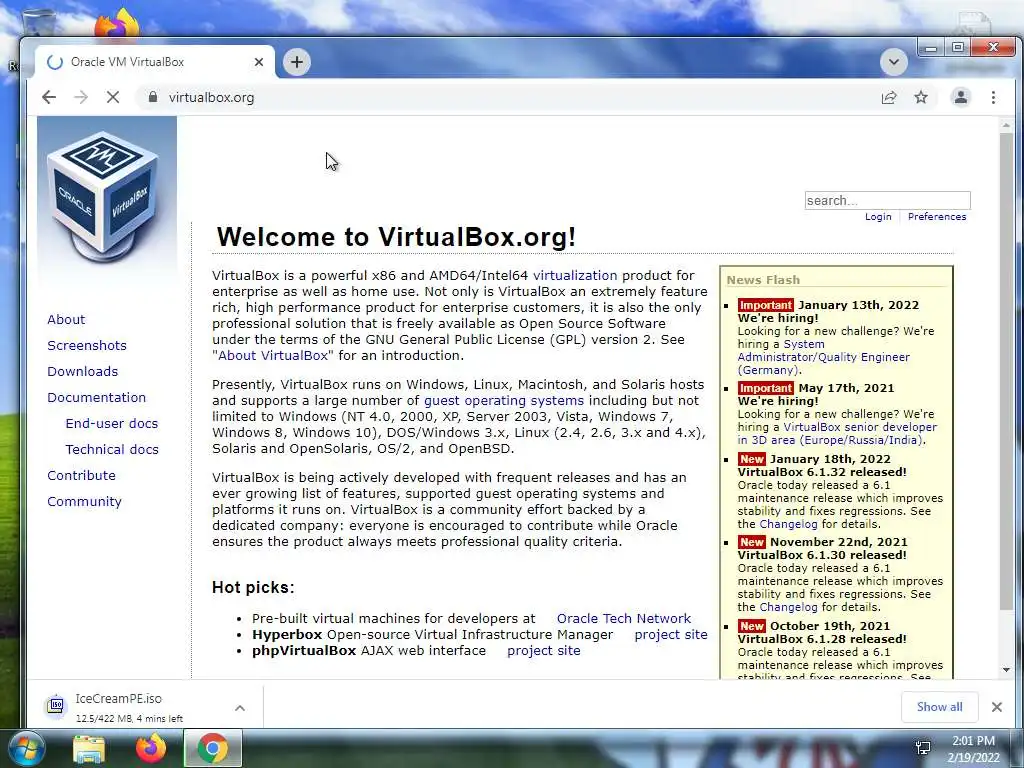This screenshot has height=768, width=1024.
Task: Open the "About VirtualBox" intro link
Action: point(273,356)
